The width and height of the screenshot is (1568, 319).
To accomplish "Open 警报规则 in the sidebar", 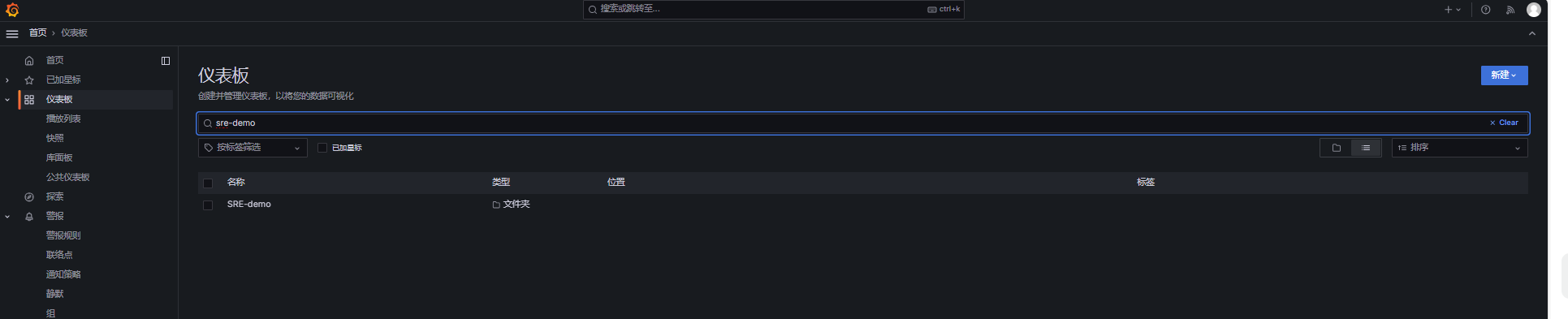I will coord(63,235).
